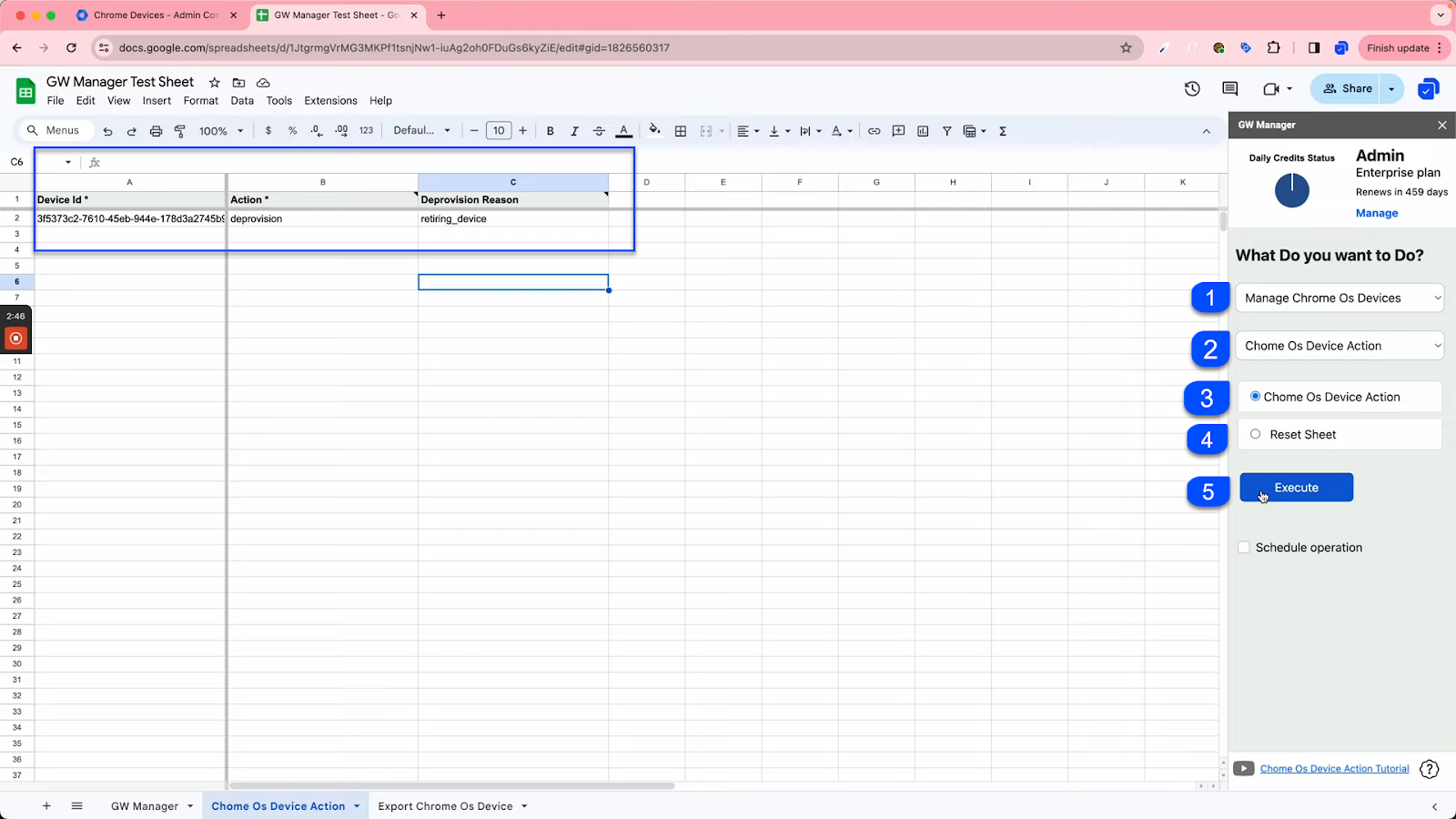
Task: Click the undo icon in toolbar
Action: (x=107, y=131)
